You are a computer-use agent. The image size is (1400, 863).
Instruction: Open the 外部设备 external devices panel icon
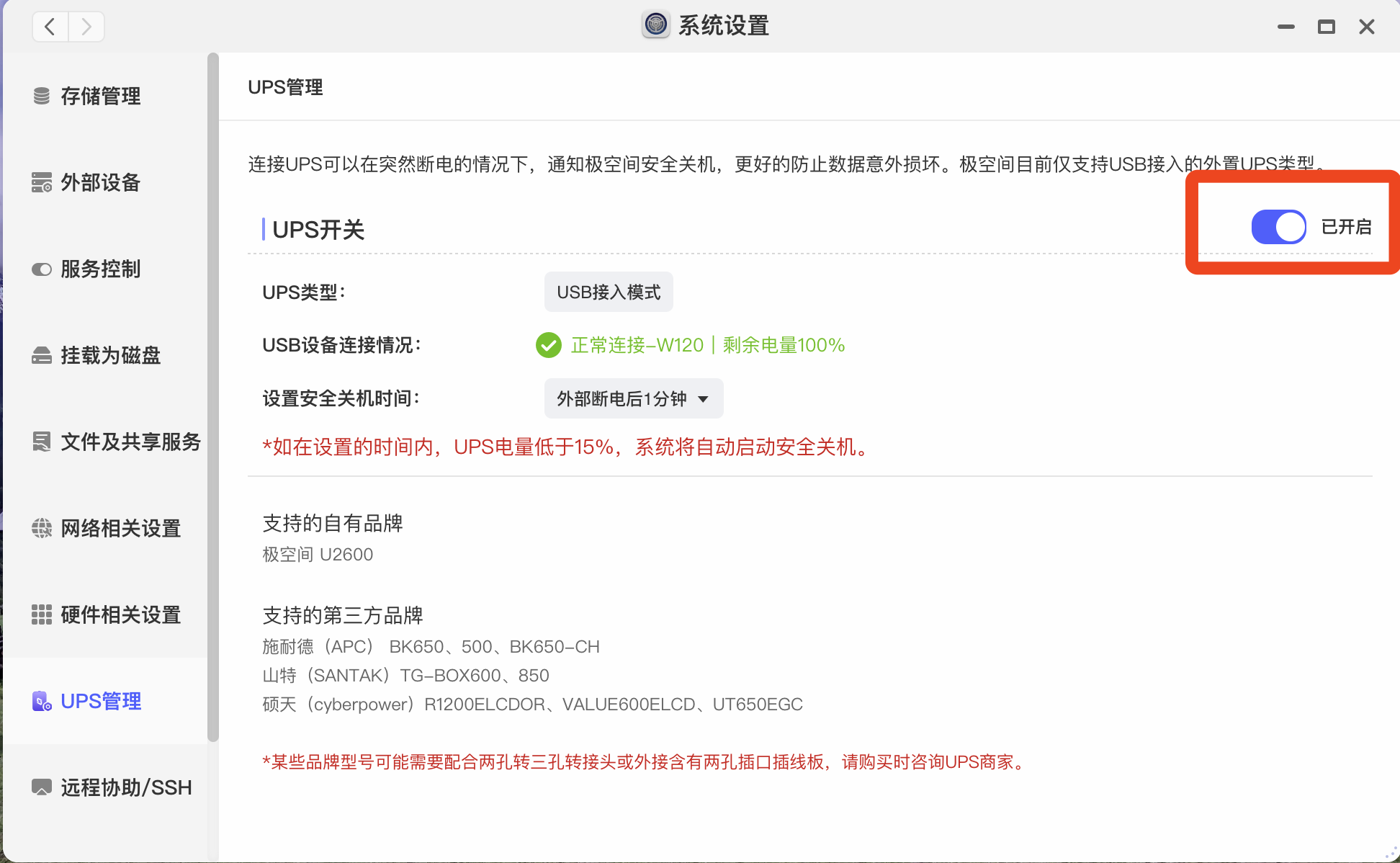click(41, 182)
